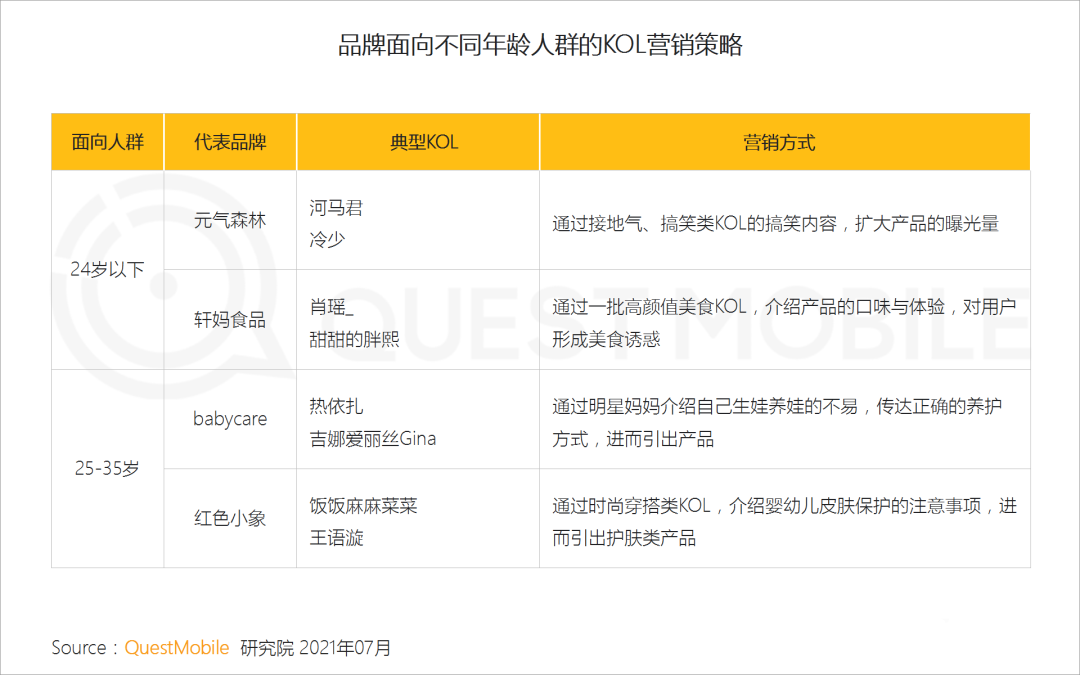The width and height of the screenshot is (1080, 675).
Task: Click KOL name 冷少
Action: tap(327, 240)
